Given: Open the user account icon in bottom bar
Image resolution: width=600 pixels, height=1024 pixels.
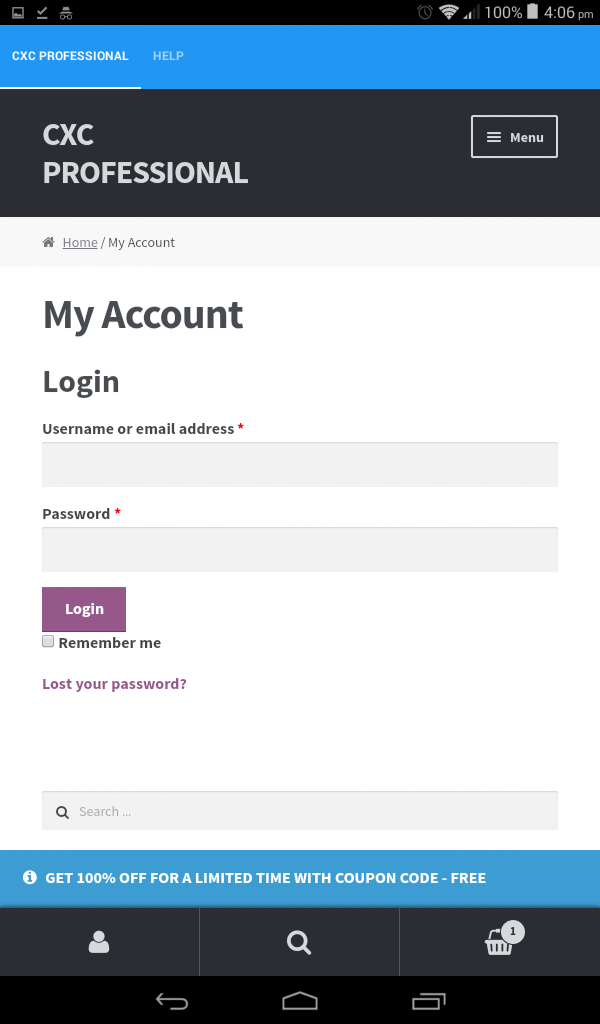Looking at the screenshot, I should coord(99,942).
